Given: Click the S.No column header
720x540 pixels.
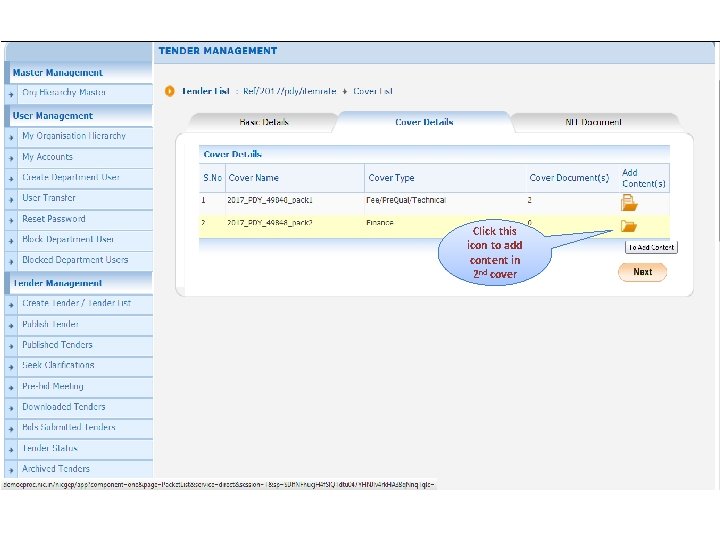Looking at the screenshot, I should click(212, 178).
